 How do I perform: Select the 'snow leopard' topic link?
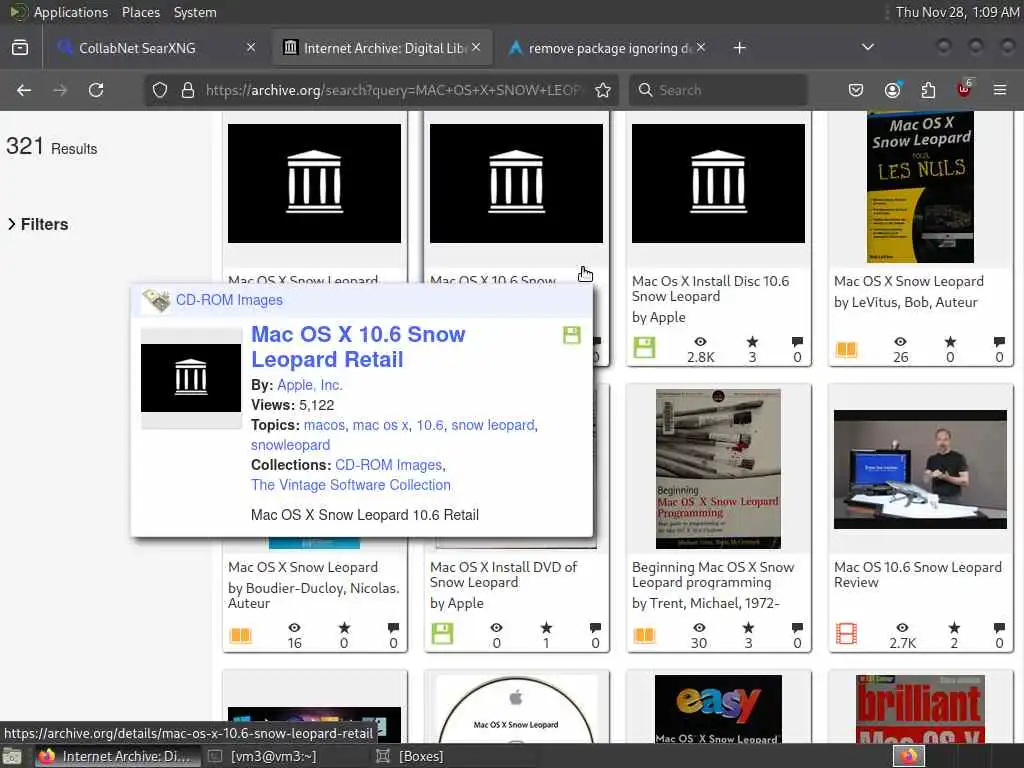493,425
